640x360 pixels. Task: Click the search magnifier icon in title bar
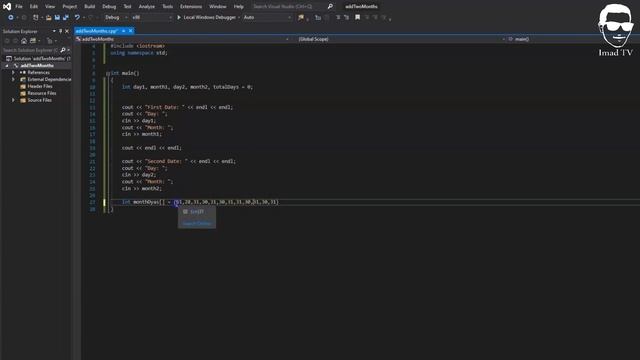pyautogui.click(x=330, y=7)
